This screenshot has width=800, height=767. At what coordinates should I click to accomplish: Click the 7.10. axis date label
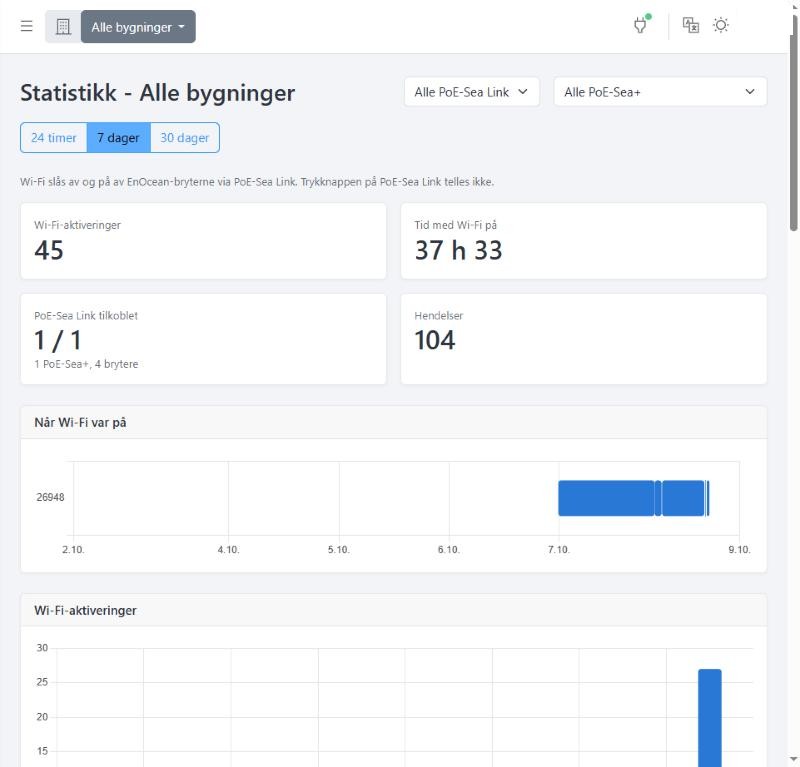[x=559, y=550]
